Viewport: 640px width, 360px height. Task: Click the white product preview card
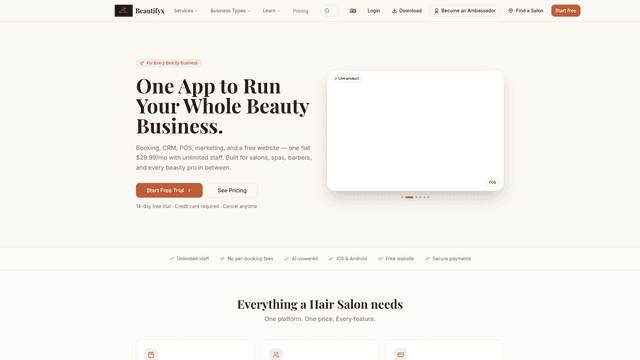(415, 131)
